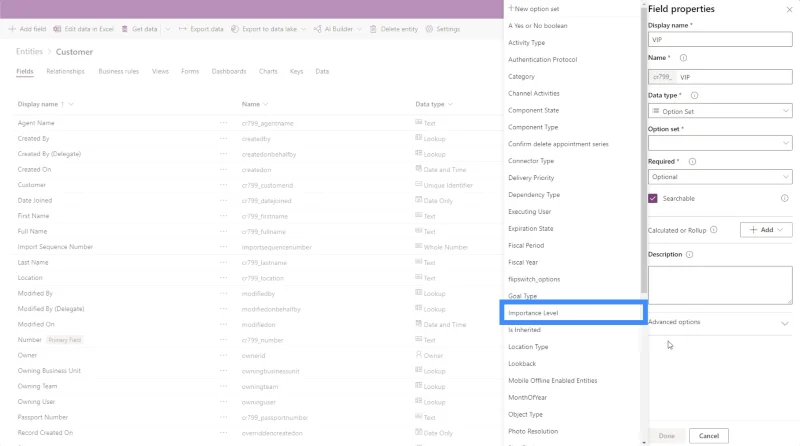Open the Add Calculated or Rollup dropdown
Viewport: 800px width, 446px height.
point(766,230)
